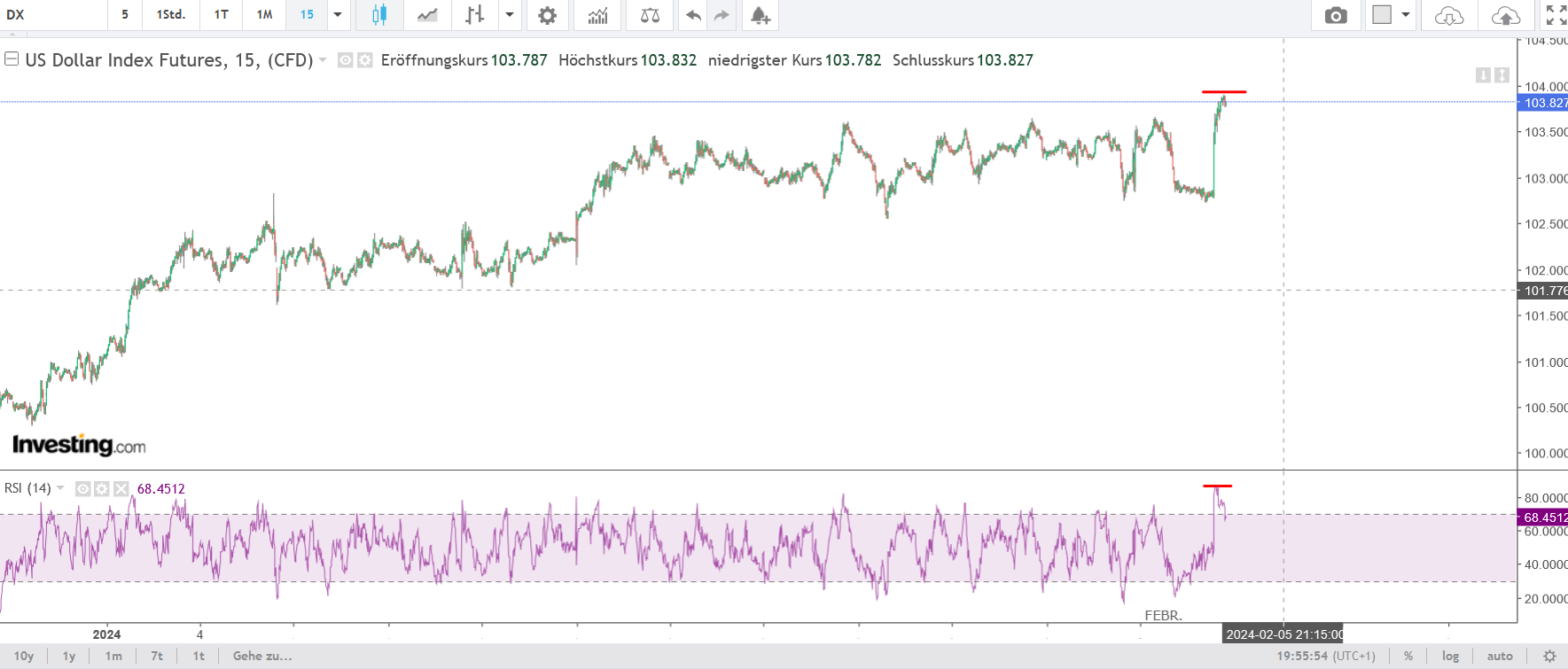Click the 101.776 crosshair price label
1568x669 pixels.
[1543, 291]
